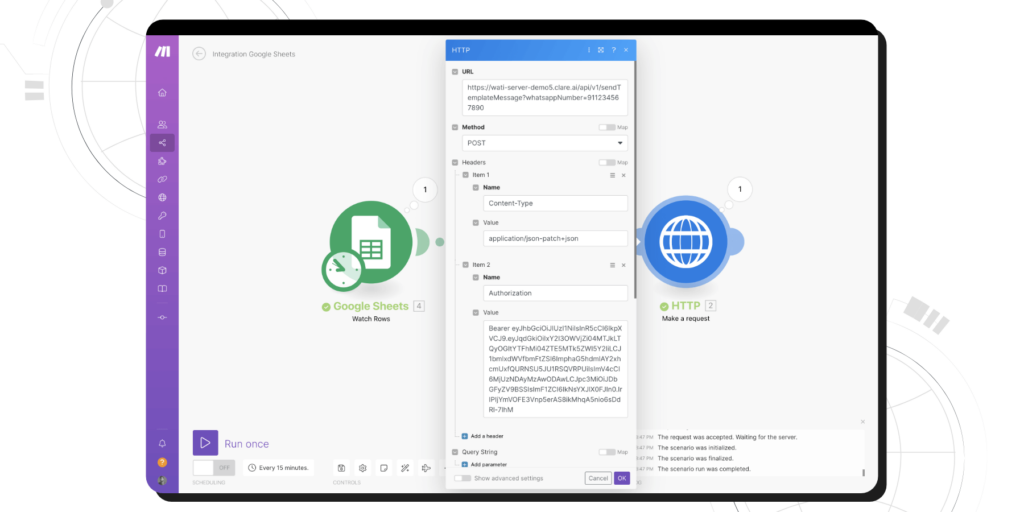
Task: Click the log panel scrollbar
Action: pyautogui.click(x=863, y=473)
